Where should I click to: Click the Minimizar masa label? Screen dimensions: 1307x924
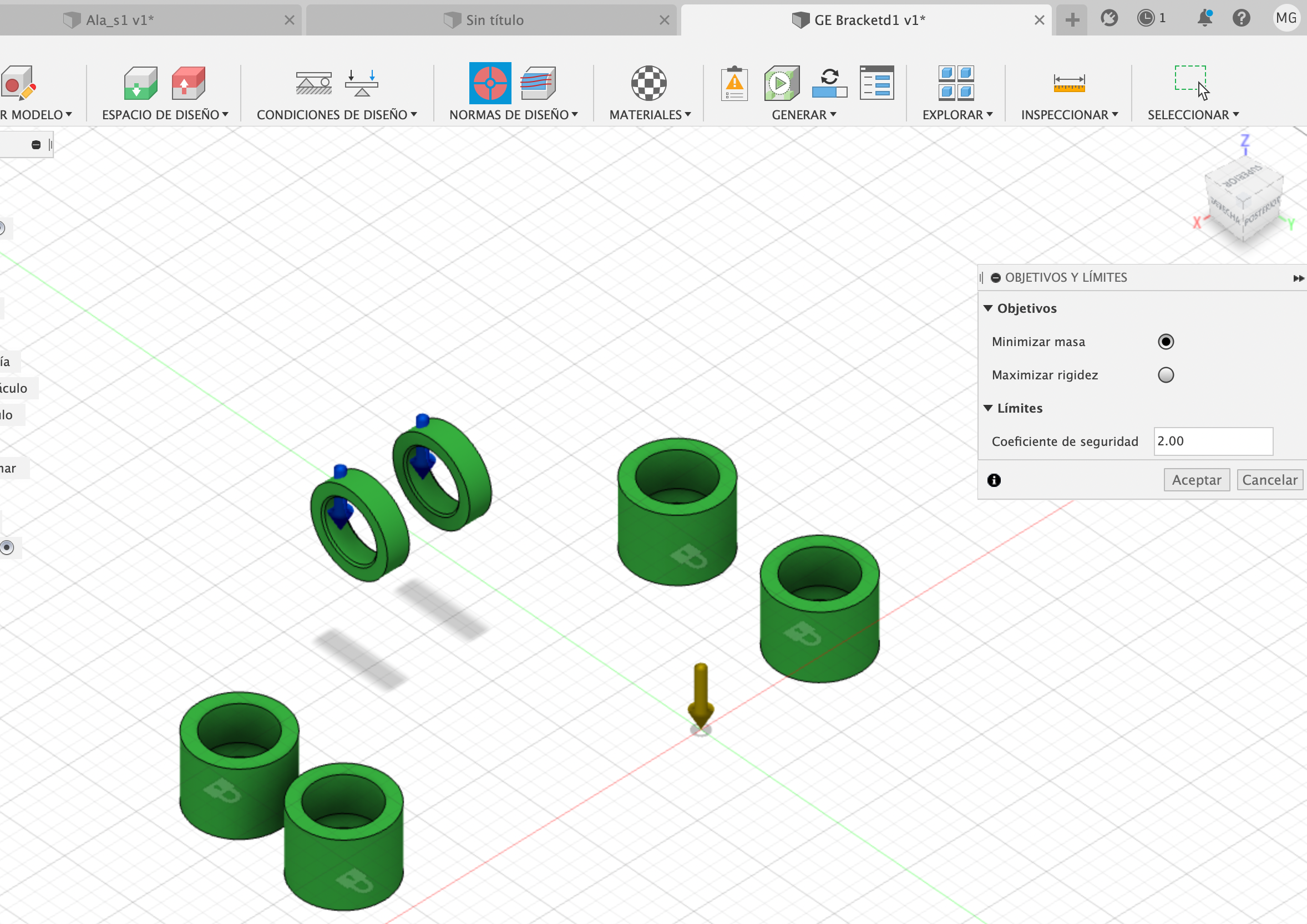[x=1038, y=342]
